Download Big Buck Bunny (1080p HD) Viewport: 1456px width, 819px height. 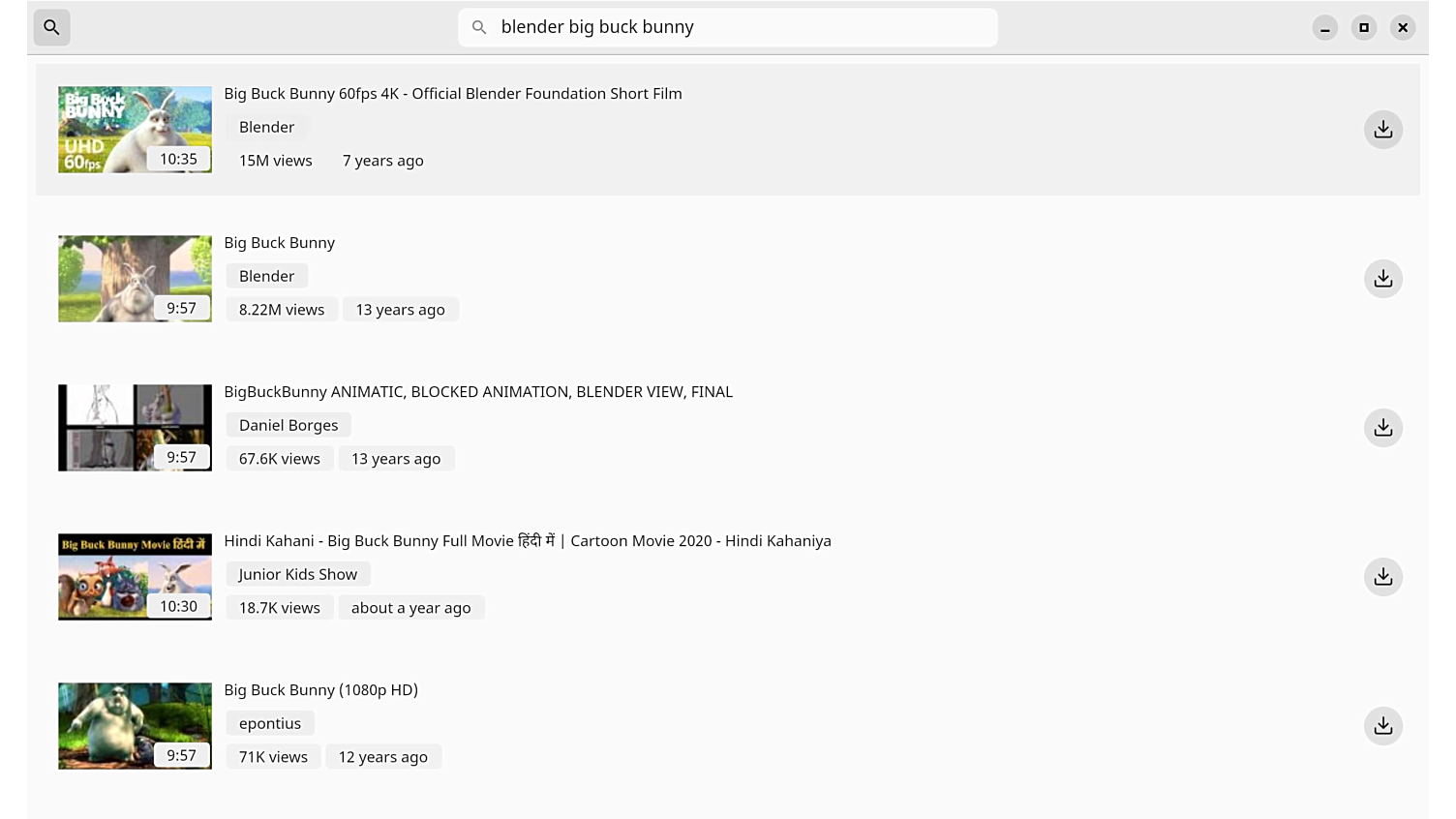pyautogui.click(x=1382, y=726)
